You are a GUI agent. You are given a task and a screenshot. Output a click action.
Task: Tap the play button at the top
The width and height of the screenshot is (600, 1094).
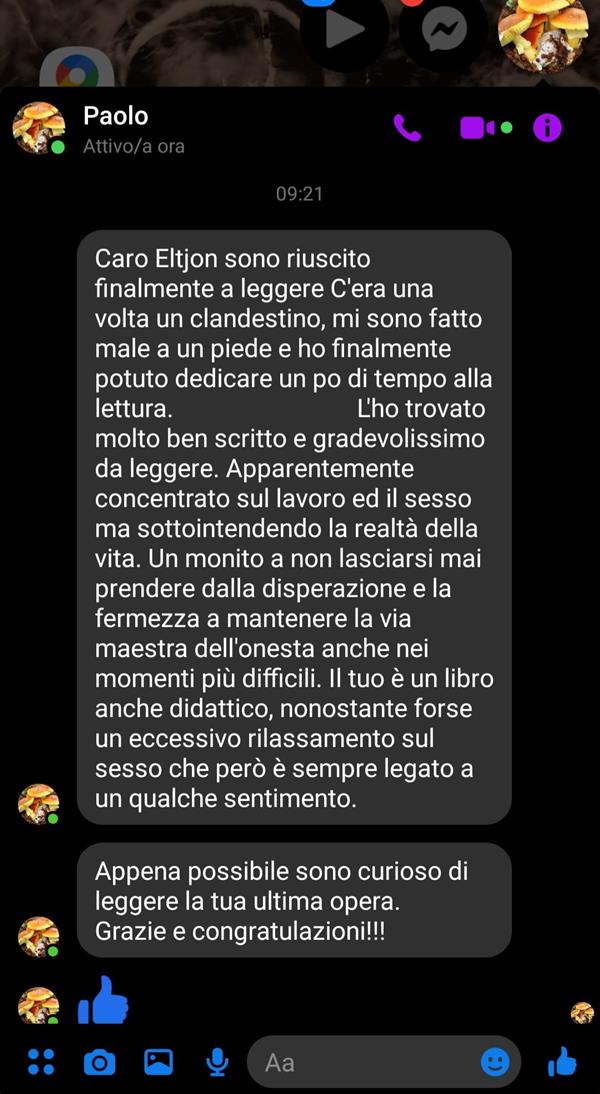pyautogui.click(x=345, y=29)
